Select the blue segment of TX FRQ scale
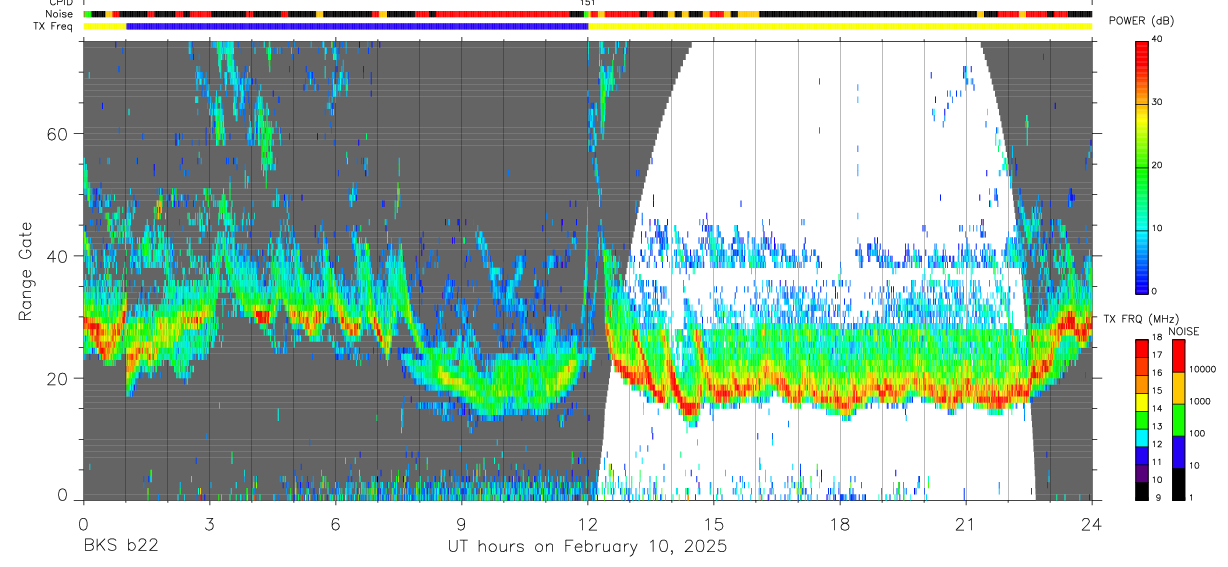Viewport: 1228px width, 567px height. coord(1142,455)
